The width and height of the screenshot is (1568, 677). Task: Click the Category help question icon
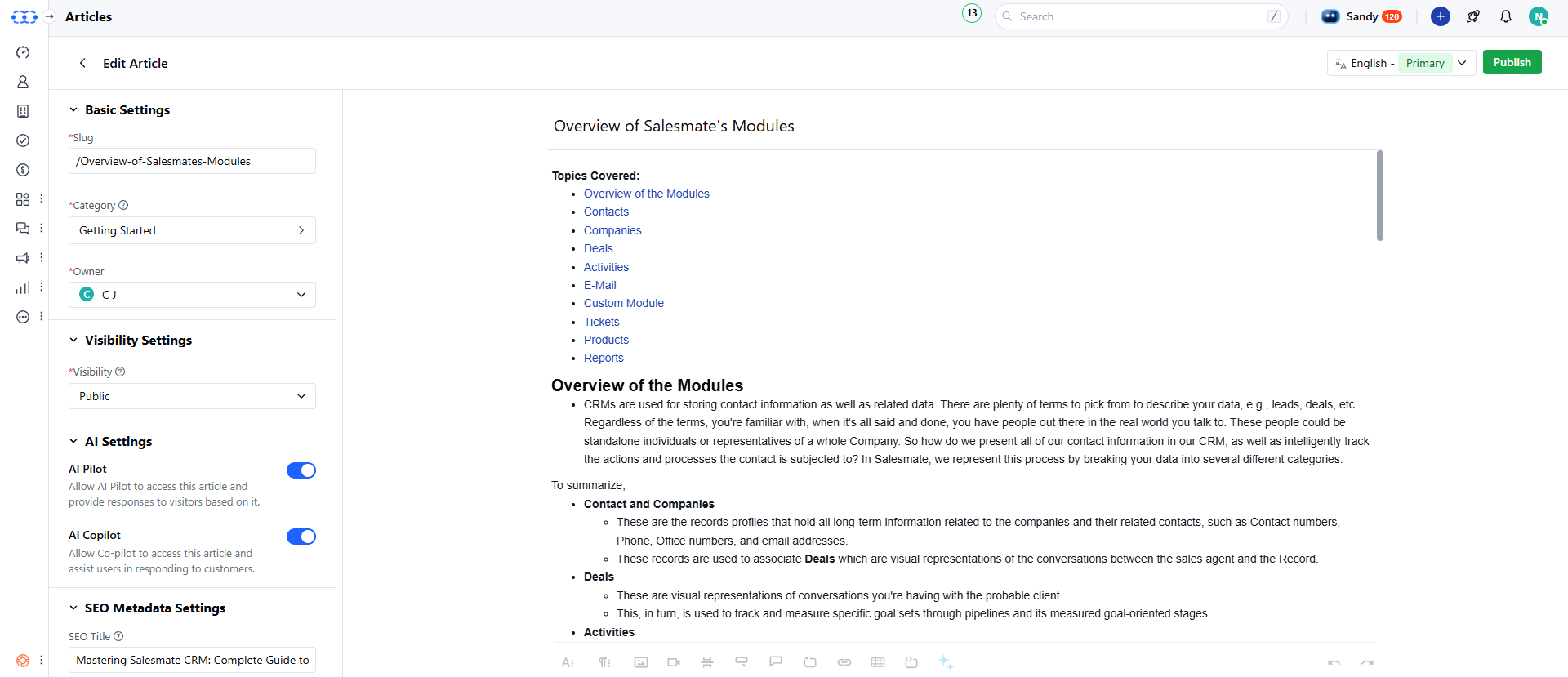[123, 205]
